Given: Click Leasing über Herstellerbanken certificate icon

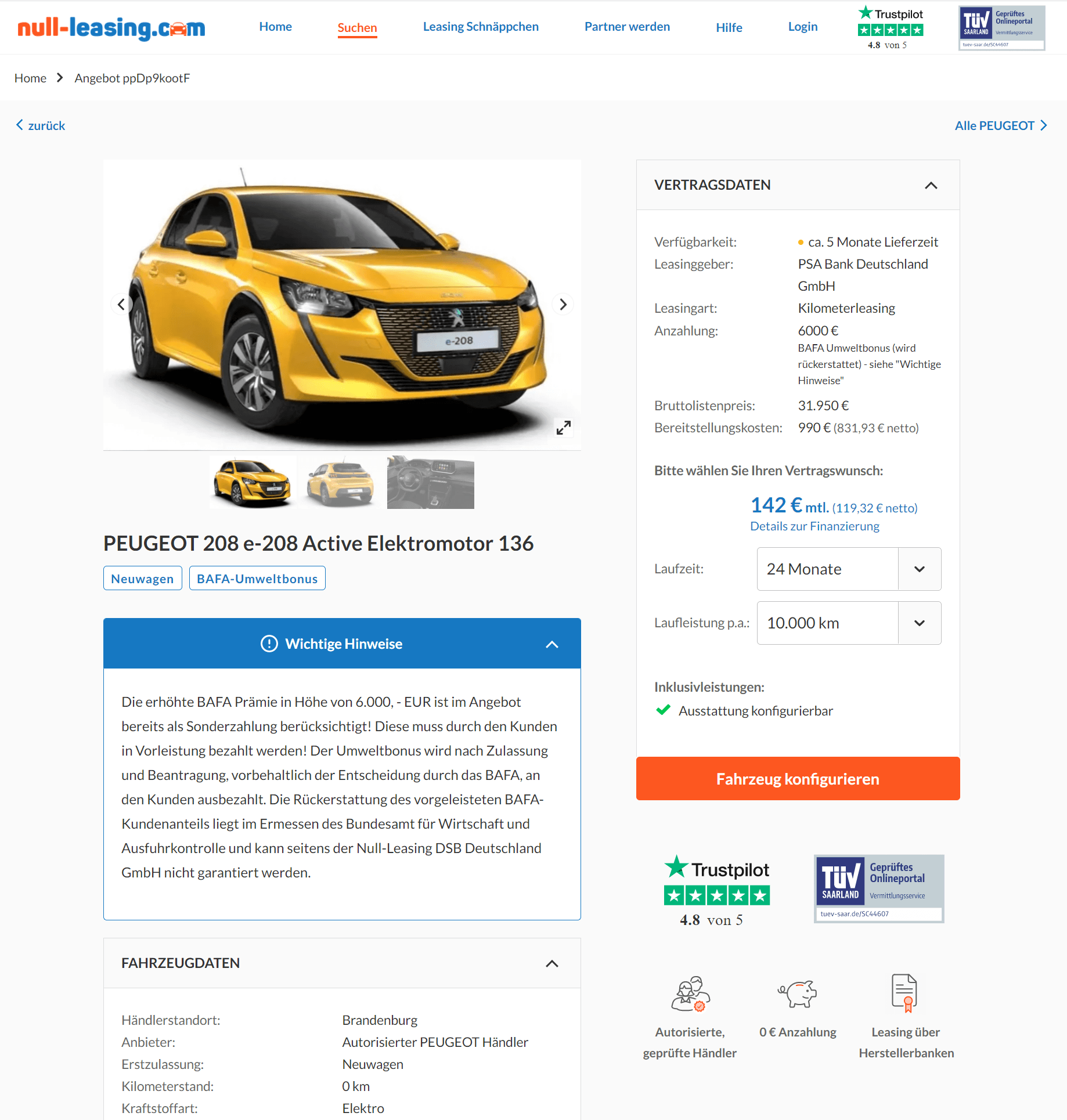Looking at the screenshot, I should tap(904, 993).
